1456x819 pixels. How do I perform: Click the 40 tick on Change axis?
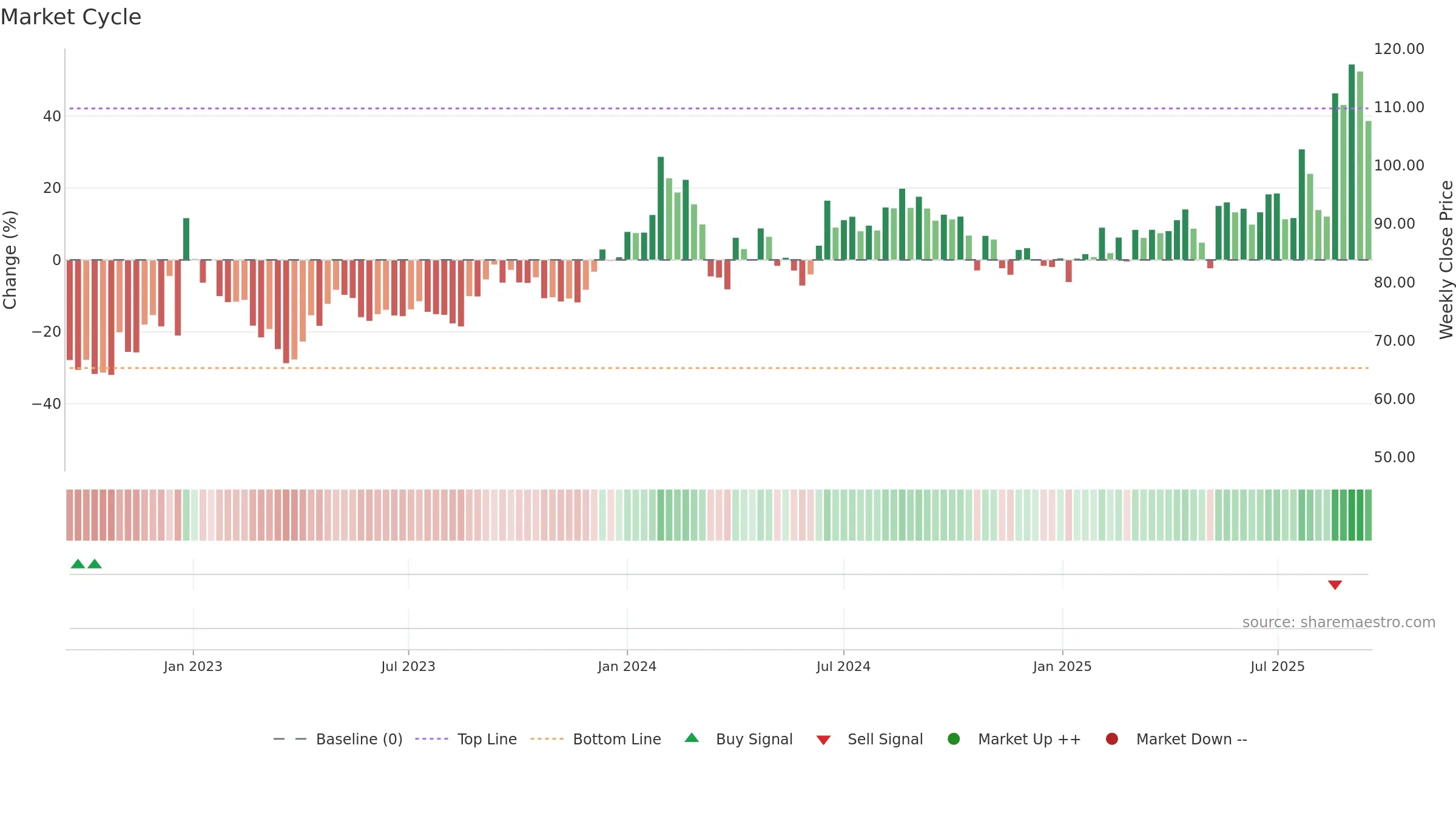[x=52, y=116]
